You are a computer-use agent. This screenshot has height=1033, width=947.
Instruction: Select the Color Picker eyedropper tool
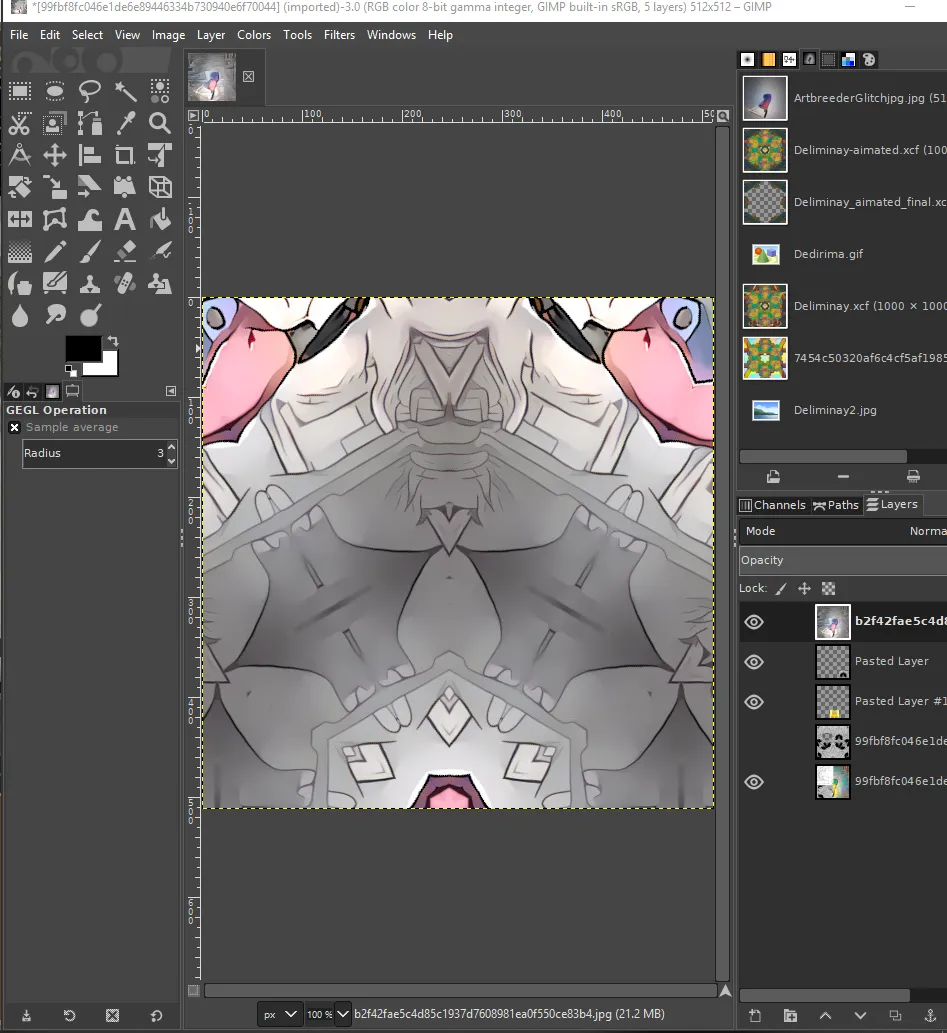125,123
